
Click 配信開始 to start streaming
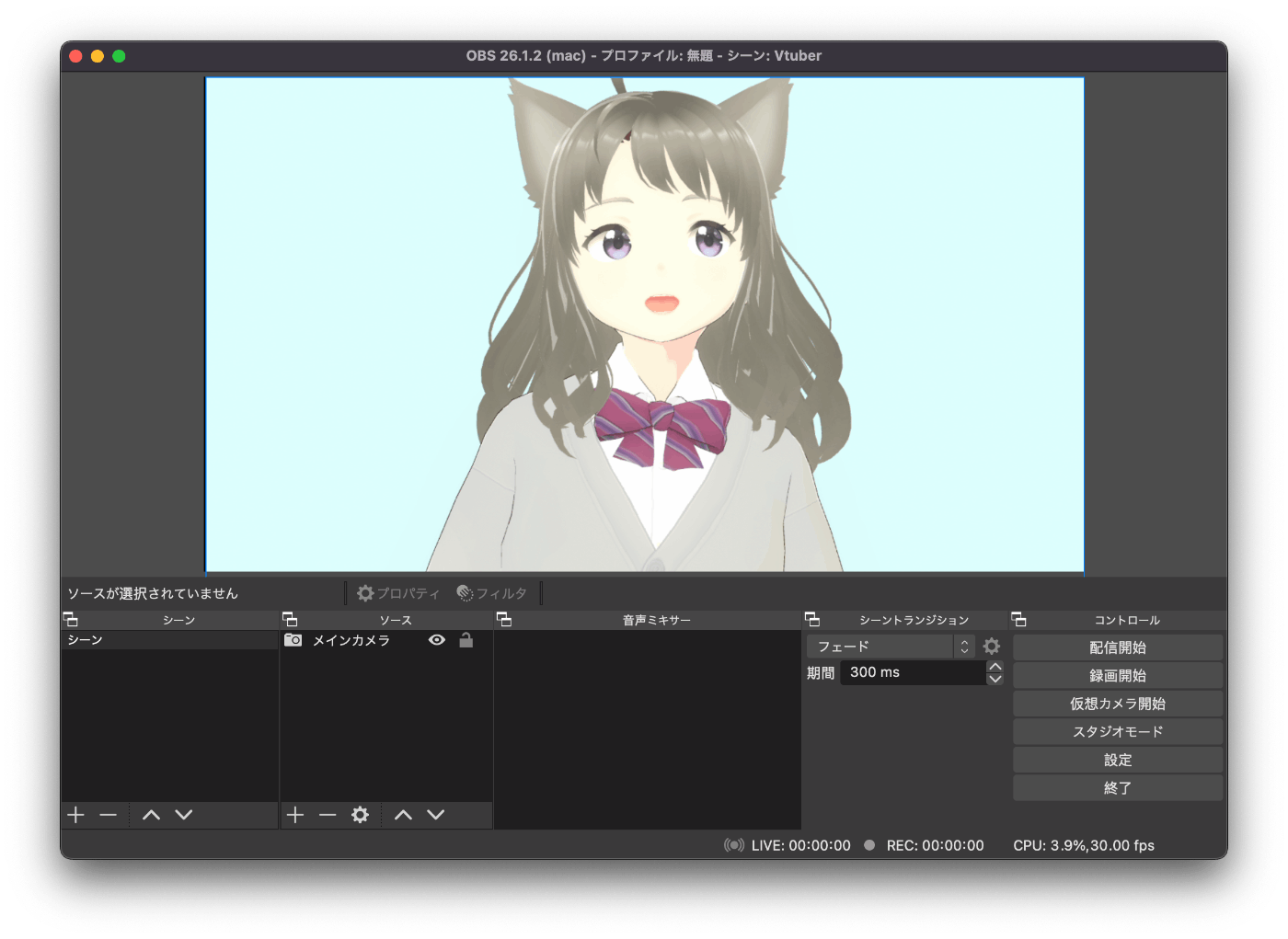1118,647
